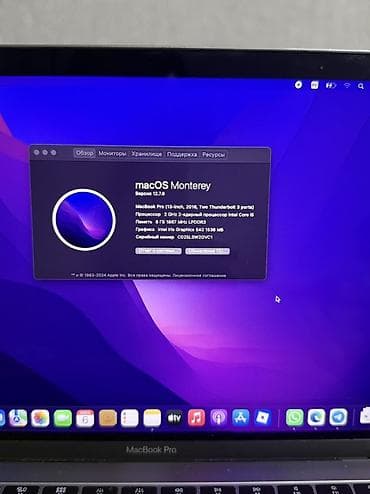Click the serial number line

tap(174, 237)
